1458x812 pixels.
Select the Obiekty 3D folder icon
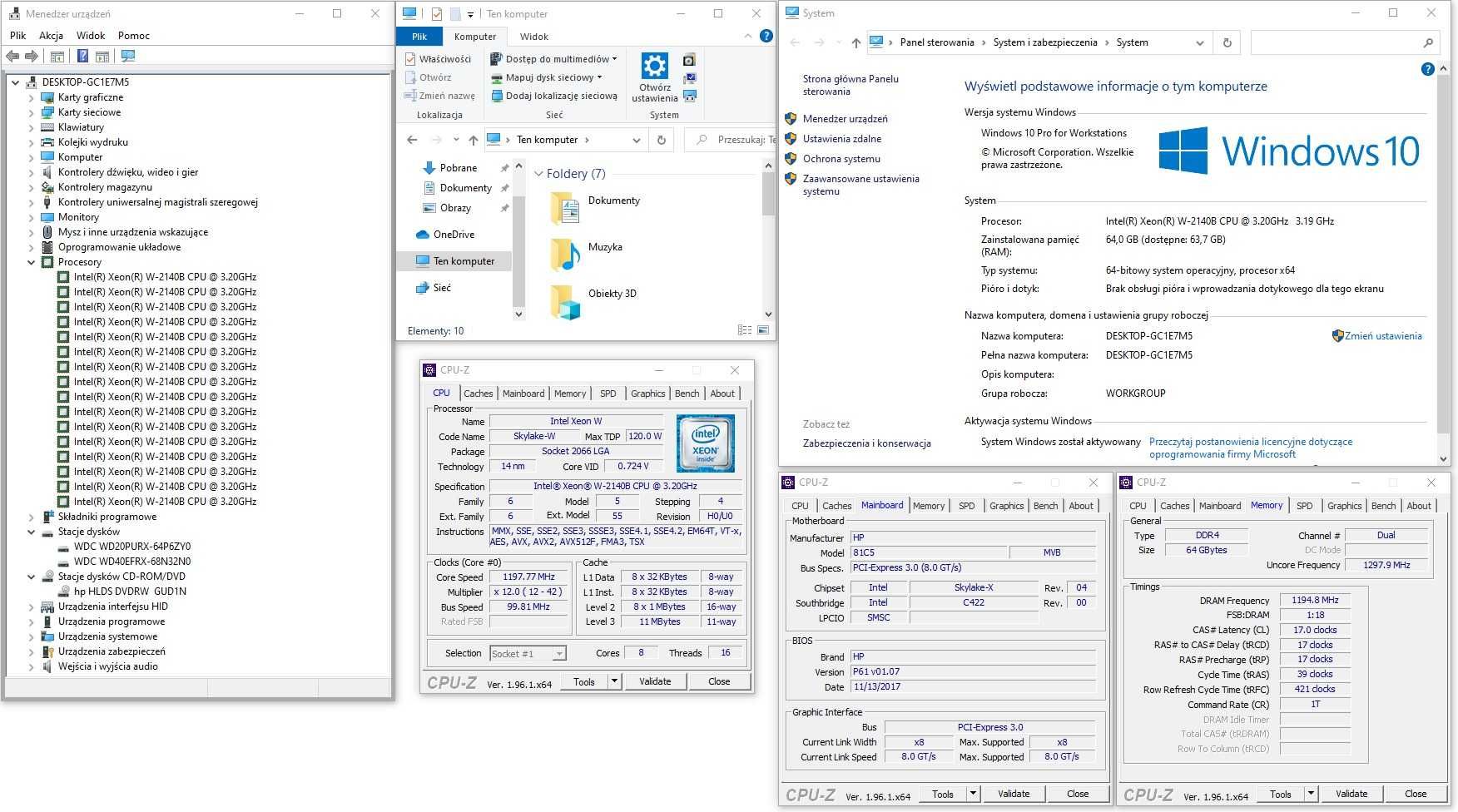click(x=566, y=302)
